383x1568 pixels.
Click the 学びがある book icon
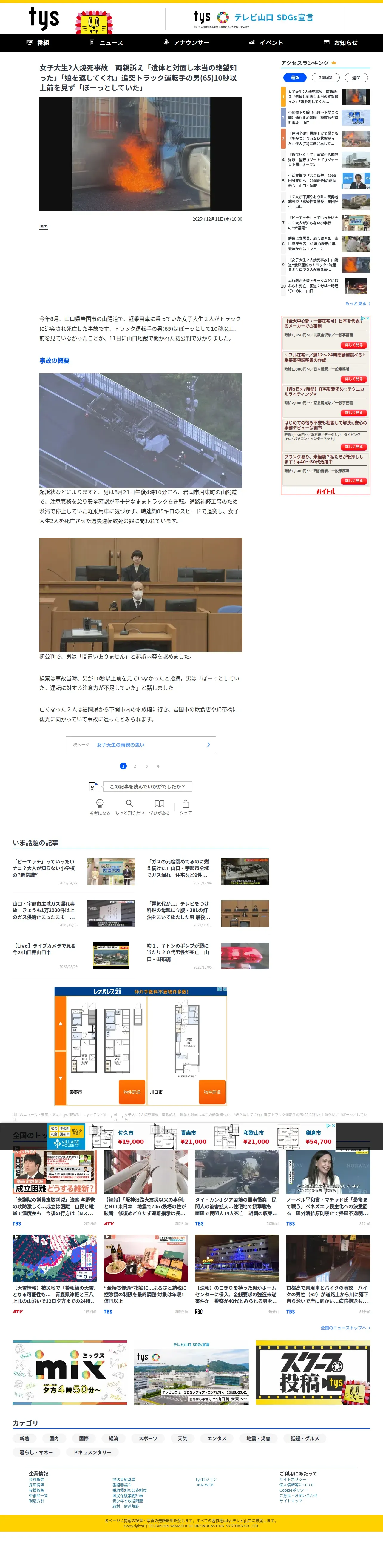[x=159, y=803]
